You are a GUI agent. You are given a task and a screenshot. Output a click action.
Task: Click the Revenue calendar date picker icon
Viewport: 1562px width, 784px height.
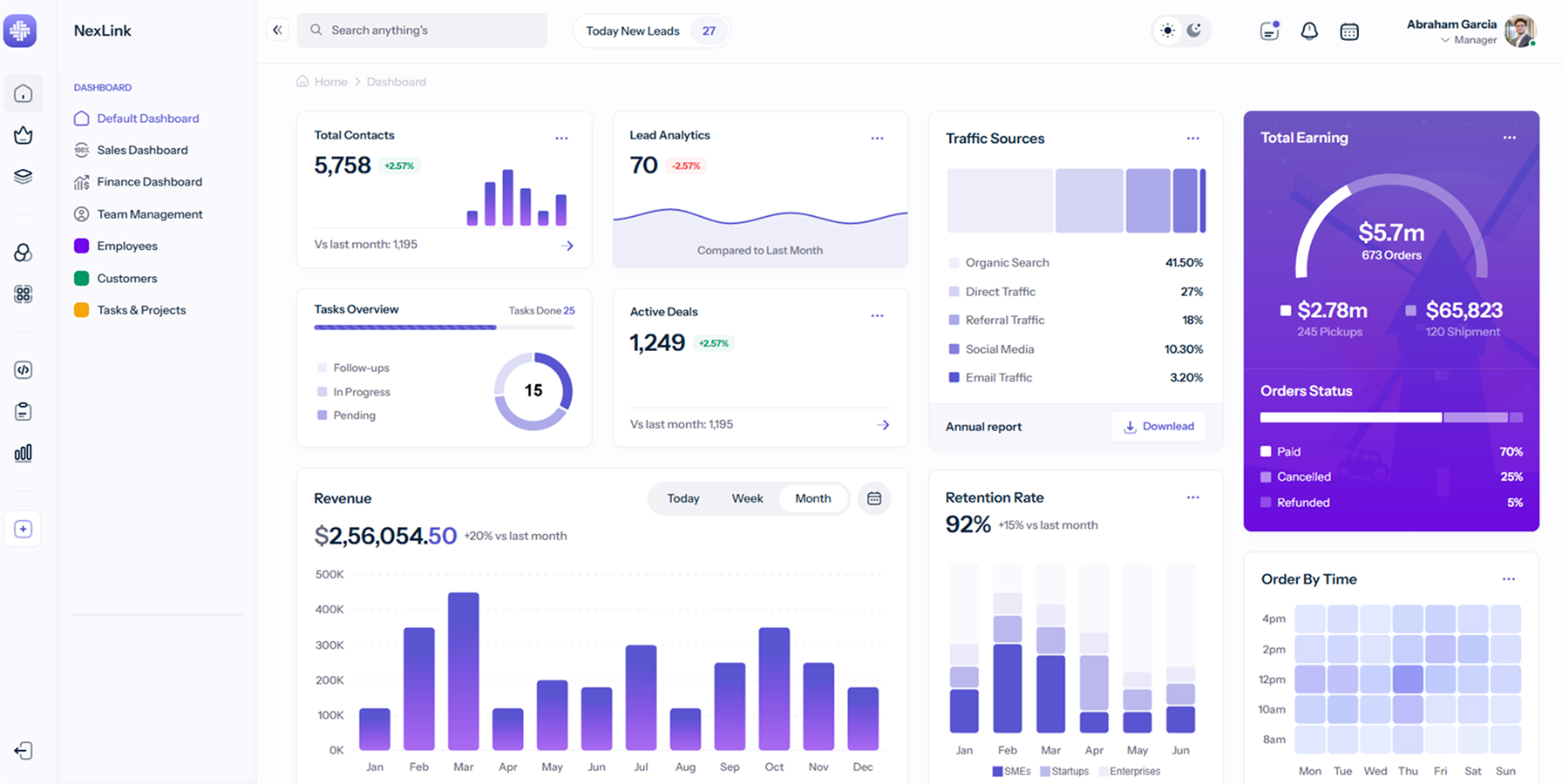[874, 498]
